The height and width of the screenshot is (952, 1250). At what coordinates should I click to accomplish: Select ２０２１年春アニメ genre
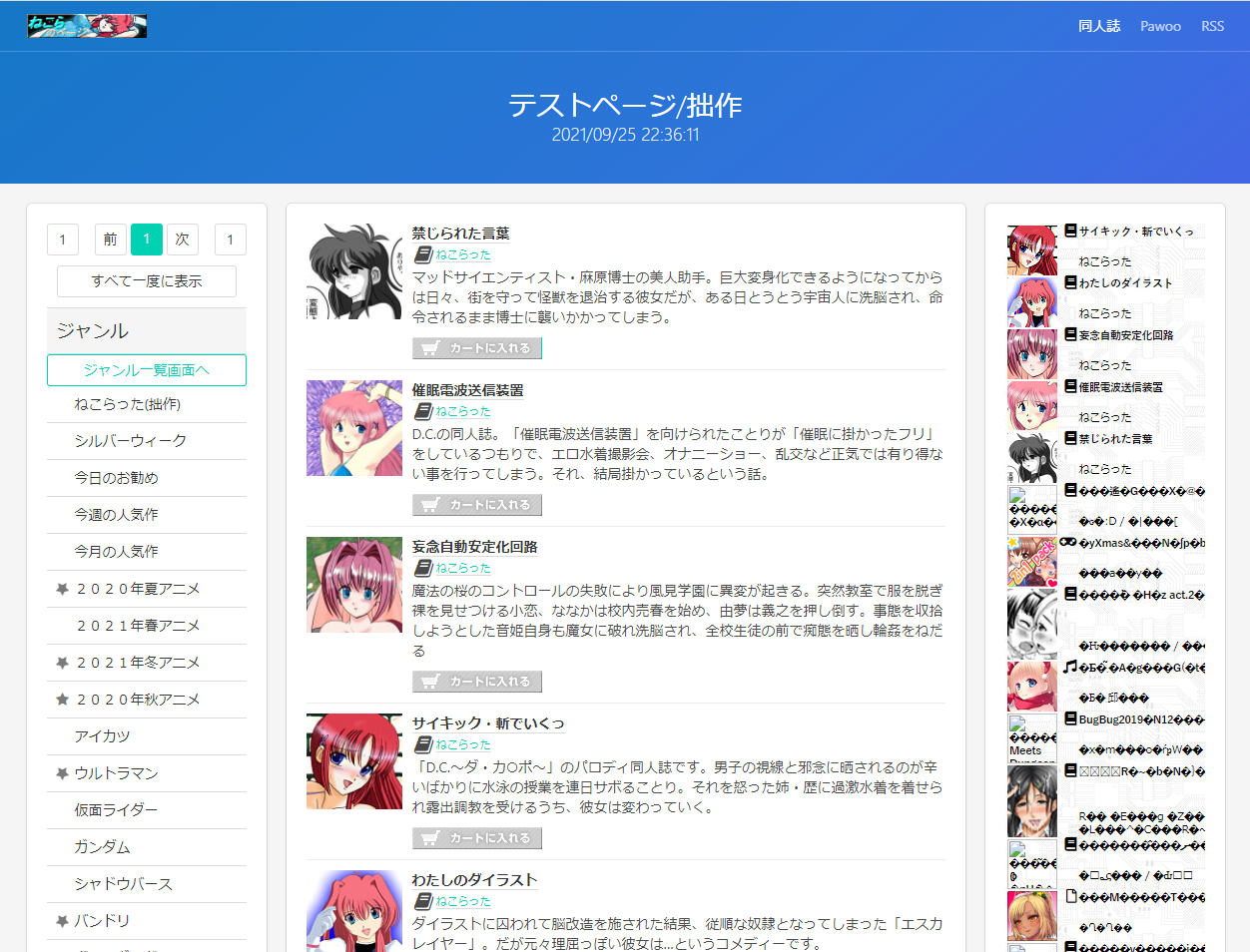(137, 626)
